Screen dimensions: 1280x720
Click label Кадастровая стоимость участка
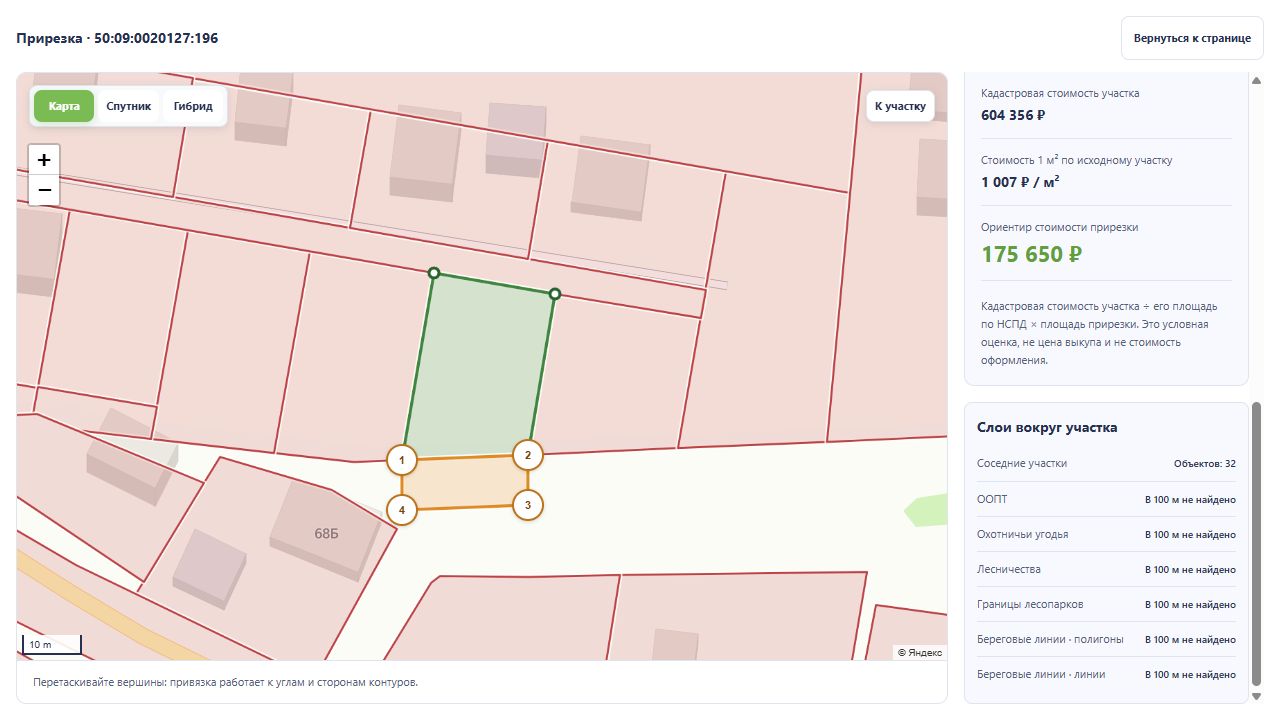[x=1060, y=93]
